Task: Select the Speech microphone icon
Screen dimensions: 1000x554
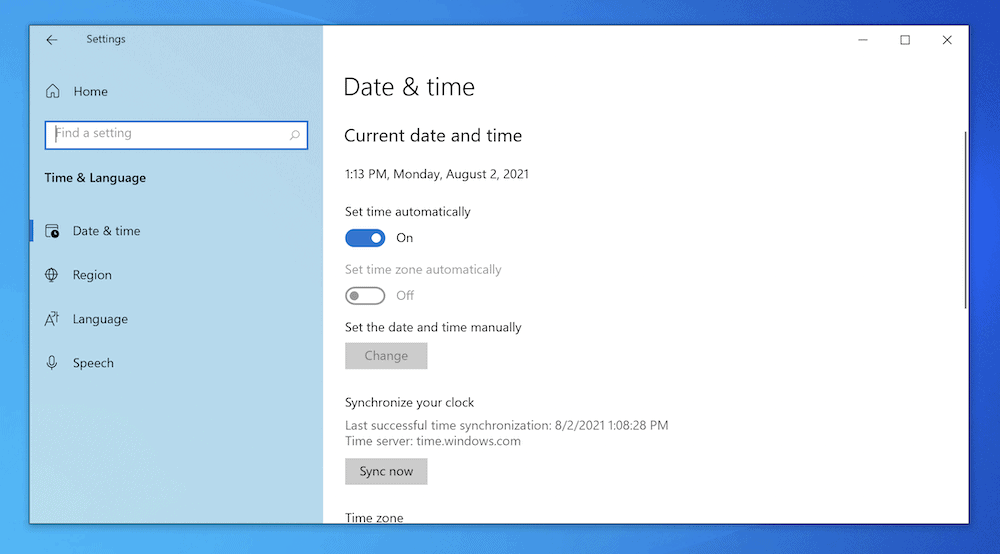Action: tap(52, 363)
